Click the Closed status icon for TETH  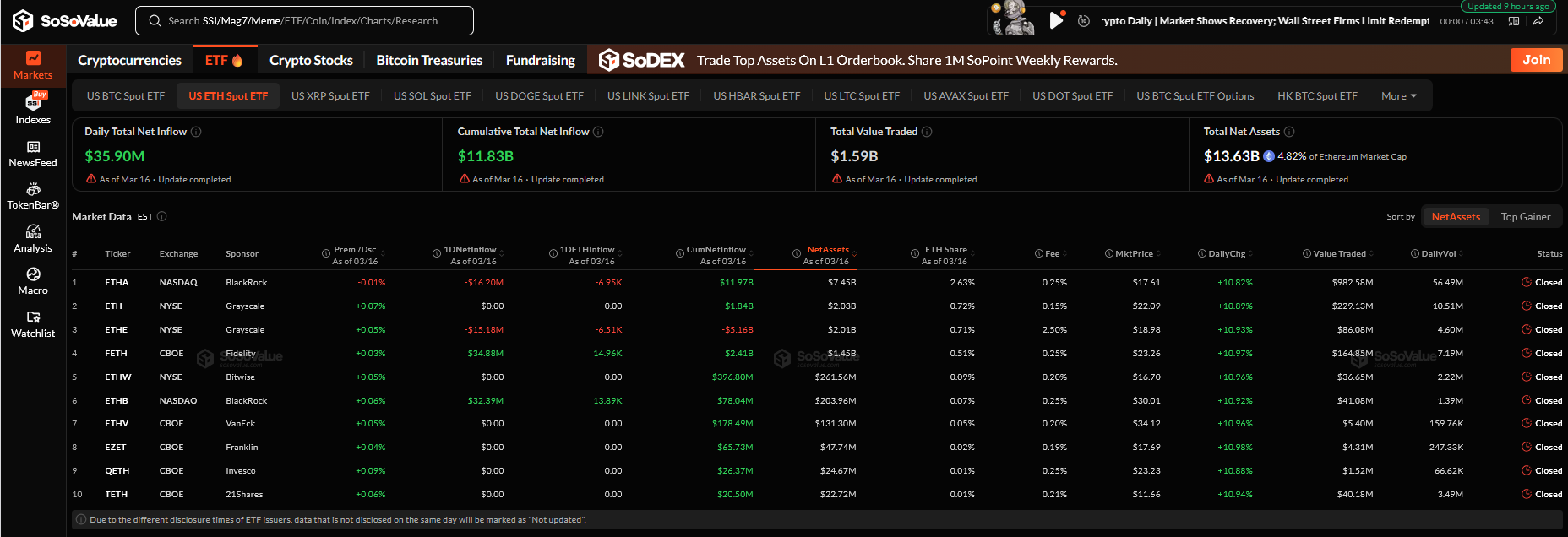coord(1527,494)
